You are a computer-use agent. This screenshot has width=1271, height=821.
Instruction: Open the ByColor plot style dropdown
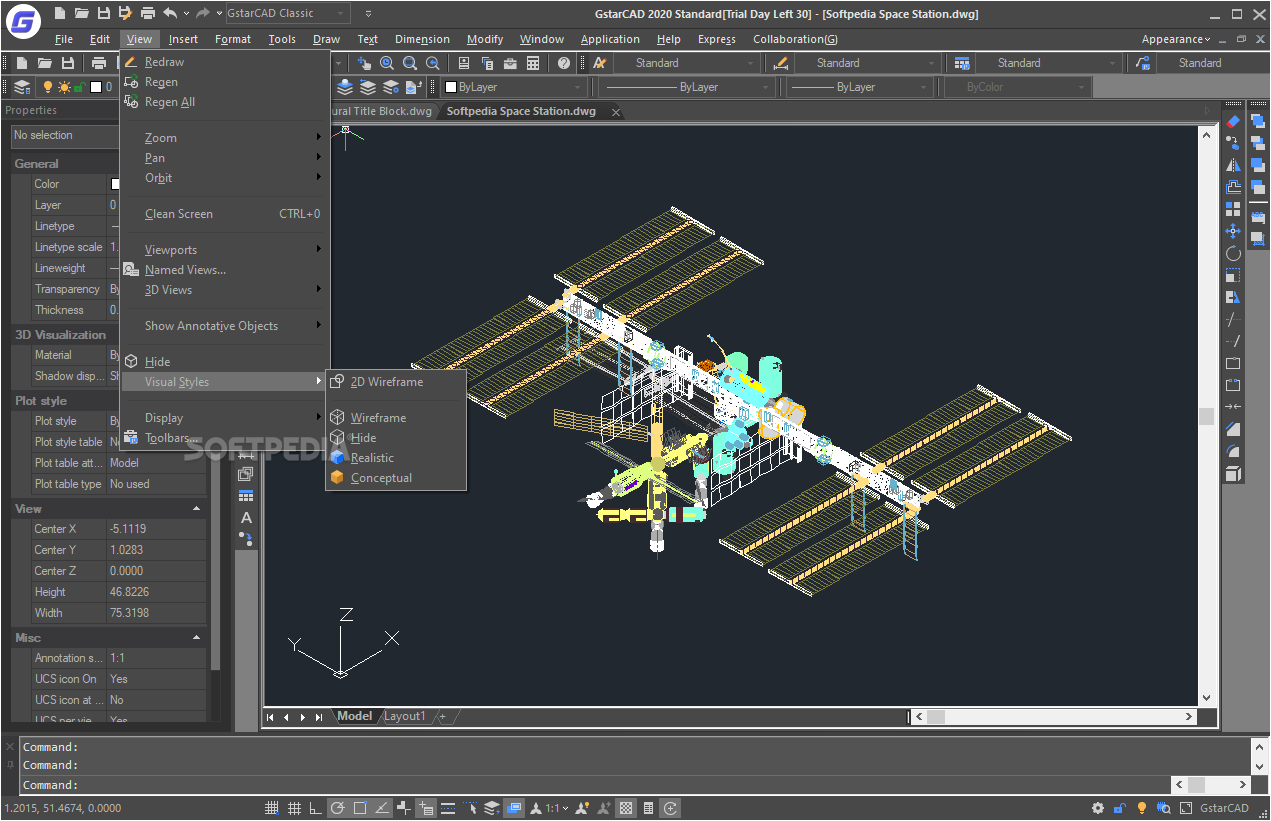pyautogui.click(x=1018, y=87)
